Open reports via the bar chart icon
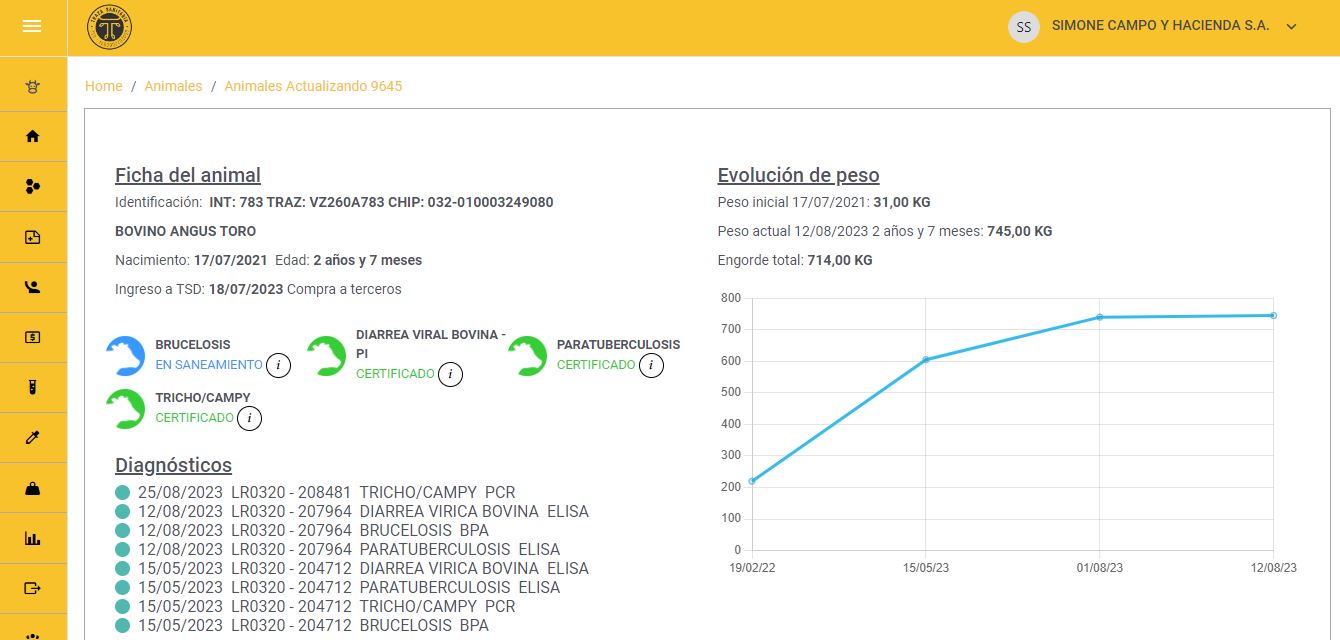Screen dimensions: 1340x640 click(x=34, y=538)
